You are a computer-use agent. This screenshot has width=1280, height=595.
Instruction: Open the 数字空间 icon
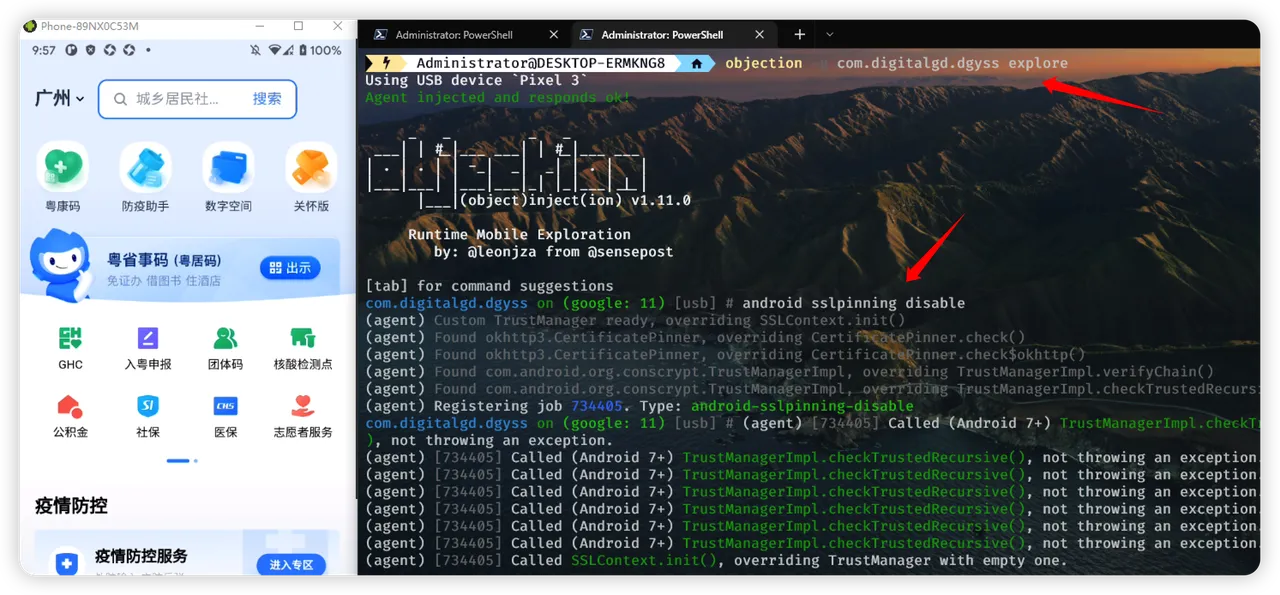[228, 167]
